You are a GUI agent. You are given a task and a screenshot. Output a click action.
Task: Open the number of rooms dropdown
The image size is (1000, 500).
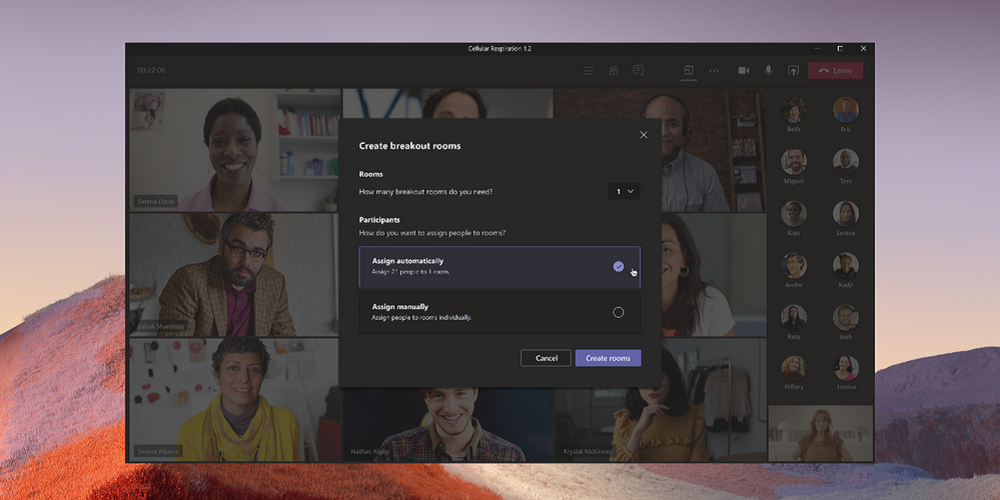624,191
